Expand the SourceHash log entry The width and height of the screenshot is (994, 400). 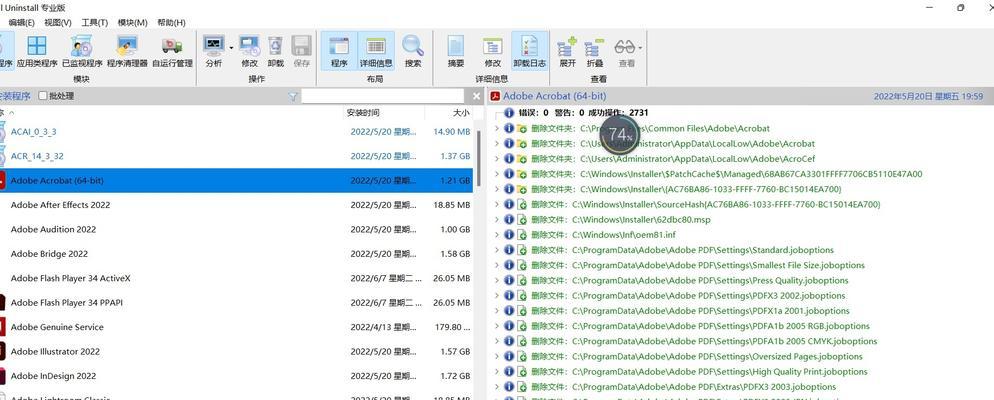pos(496,205)
